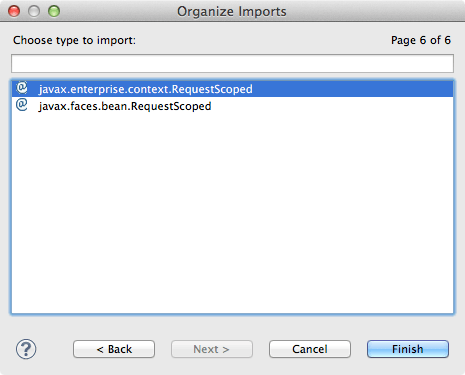Click the Page 6 of 6 indicator
The width and height of the screenshot is (465, 375).
[421, 40]
